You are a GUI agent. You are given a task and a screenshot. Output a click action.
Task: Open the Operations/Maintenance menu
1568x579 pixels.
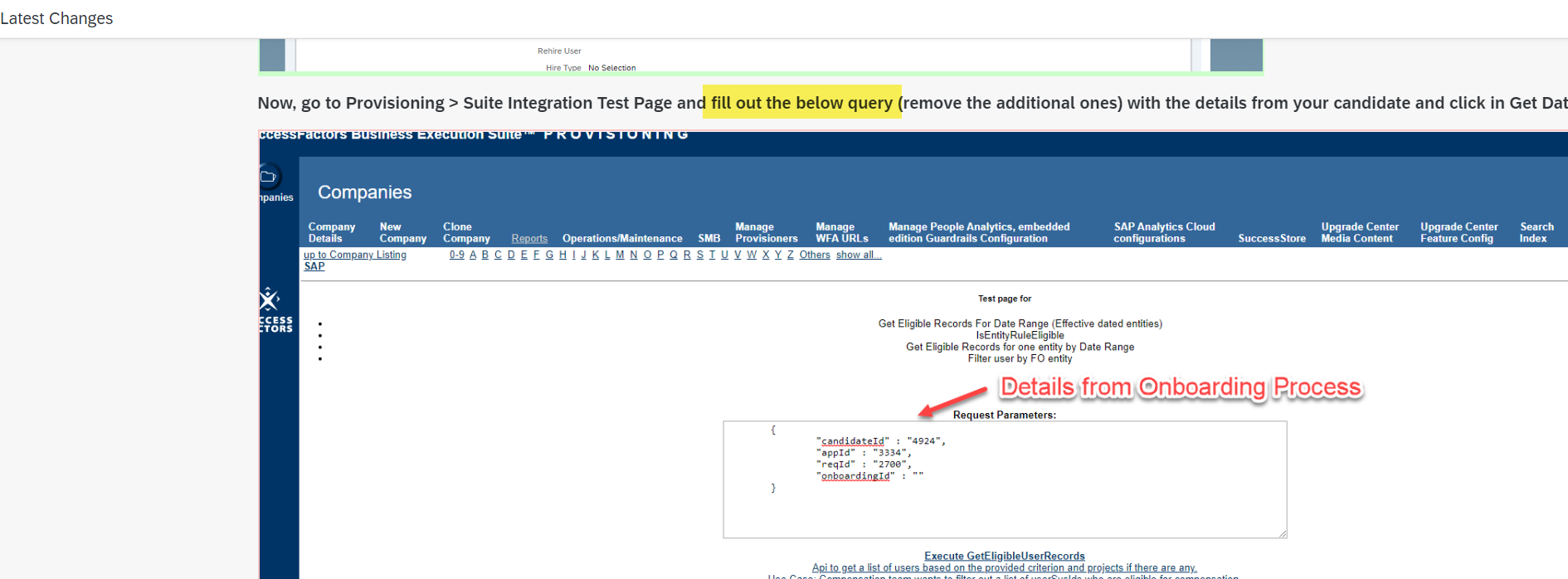pyautogui.click(x=622, y=238)
